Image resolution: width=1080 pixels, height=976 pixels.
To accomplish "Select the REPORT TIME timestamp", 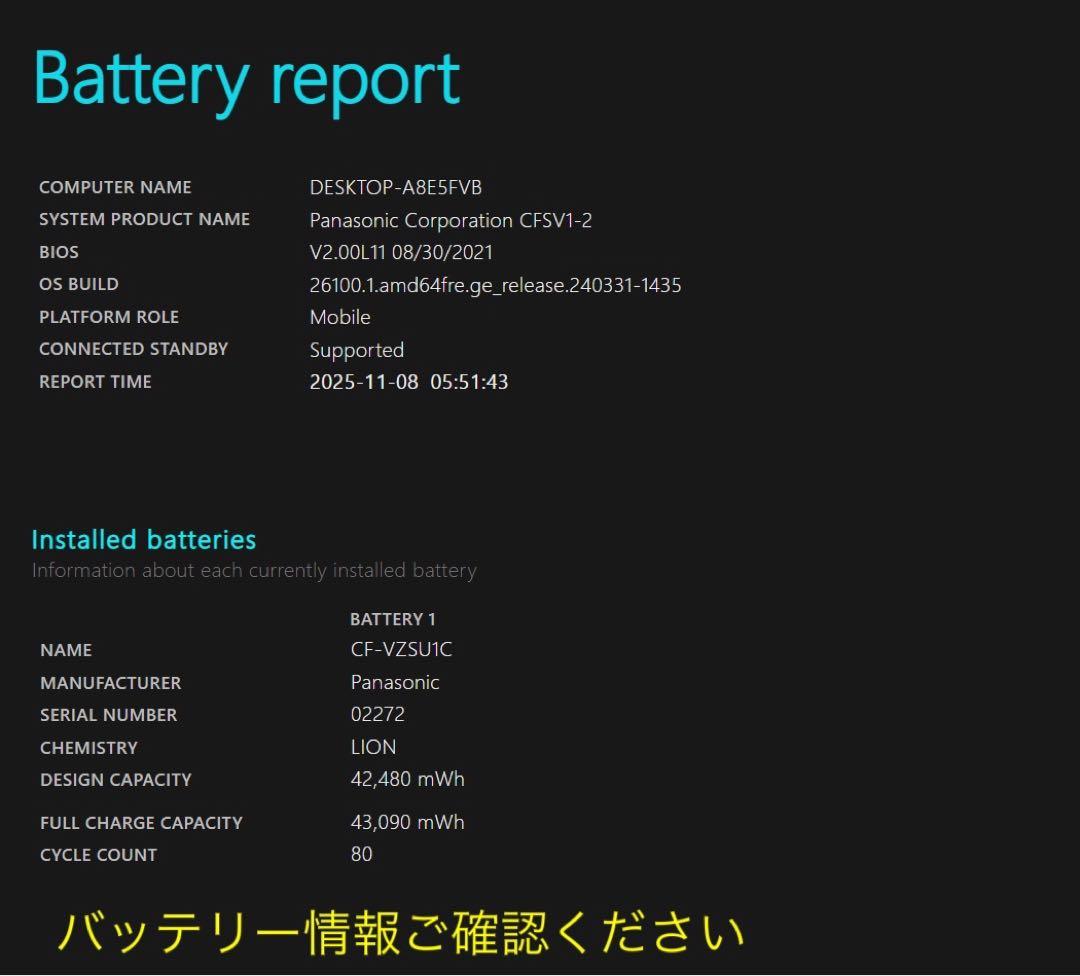I will pos(408,381).
